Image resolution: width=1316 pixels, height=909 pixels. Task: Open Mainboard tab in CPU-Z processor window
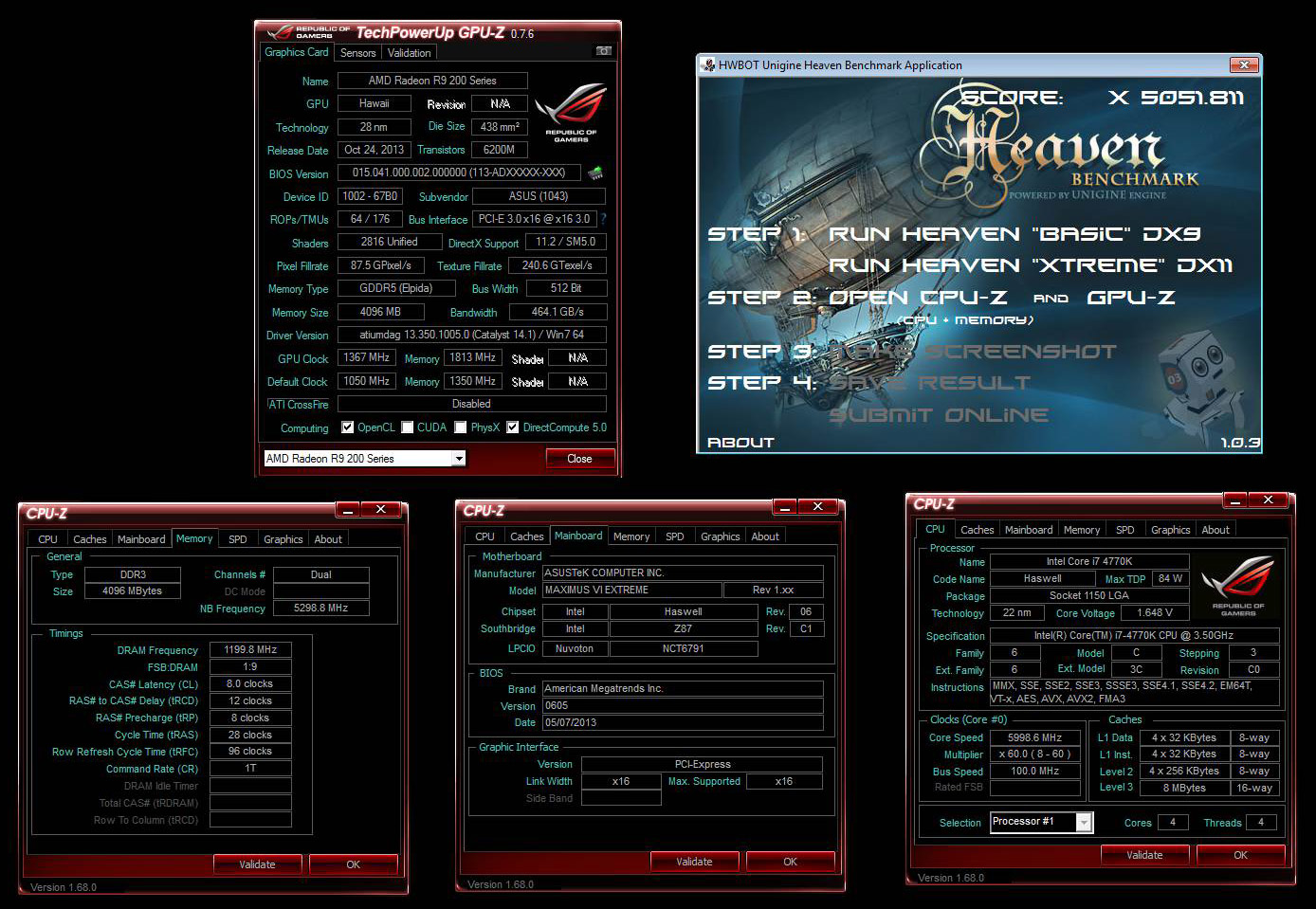[x=1029, y=530]
